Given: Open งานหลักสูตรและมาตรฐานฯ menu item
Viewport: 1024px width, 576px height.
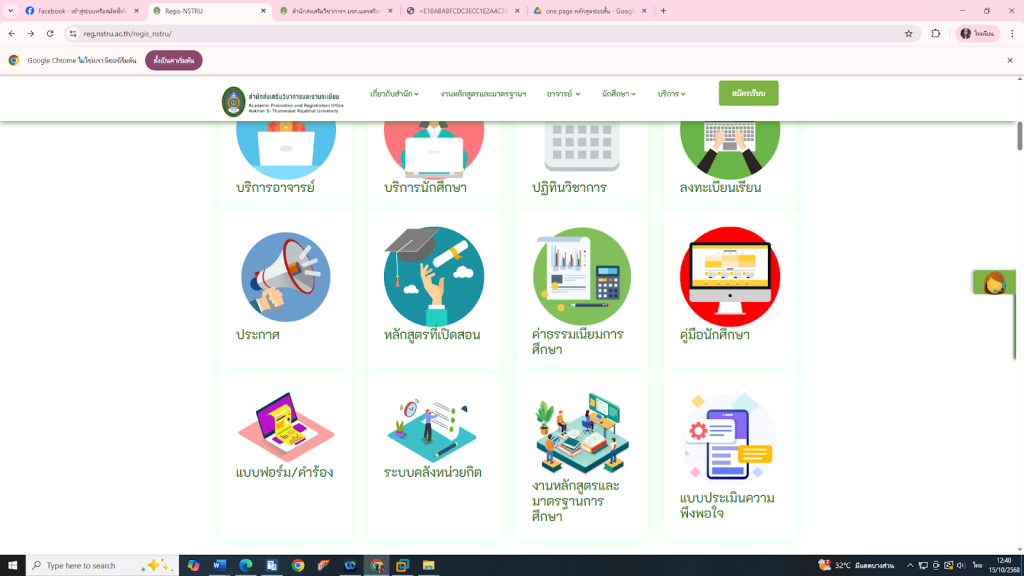Looking at the screenshot, I should pyautogui.click(x=483, y=94).
